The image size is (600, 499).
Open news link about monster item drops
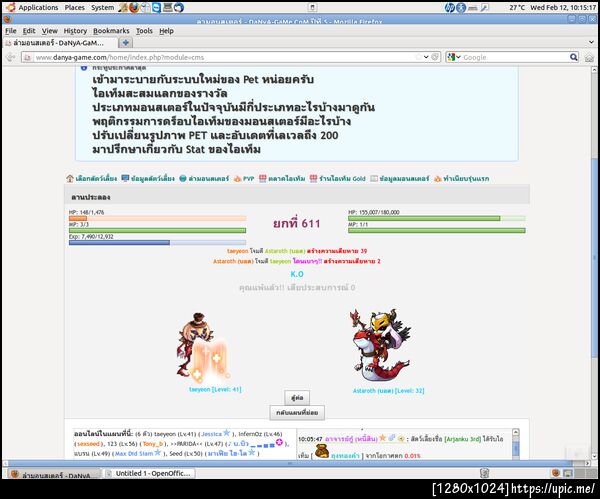pos(222,121)
